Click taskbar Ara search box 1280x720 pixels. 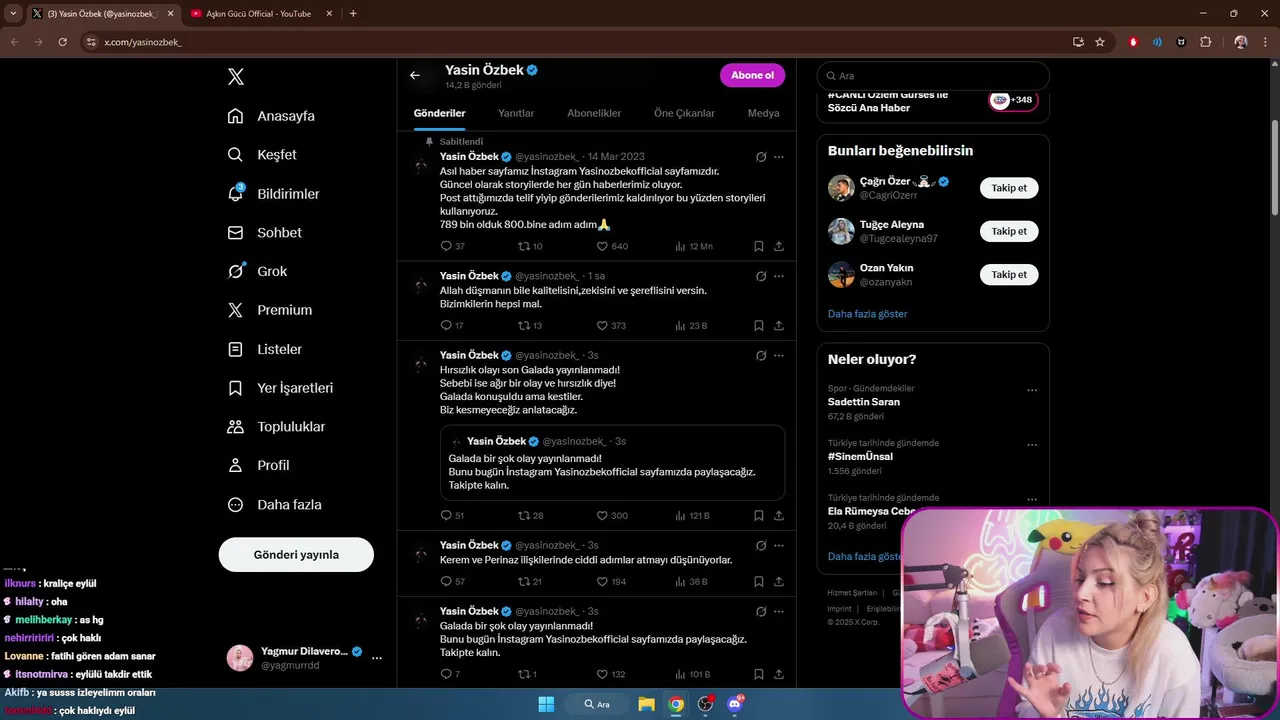point(598,704)
